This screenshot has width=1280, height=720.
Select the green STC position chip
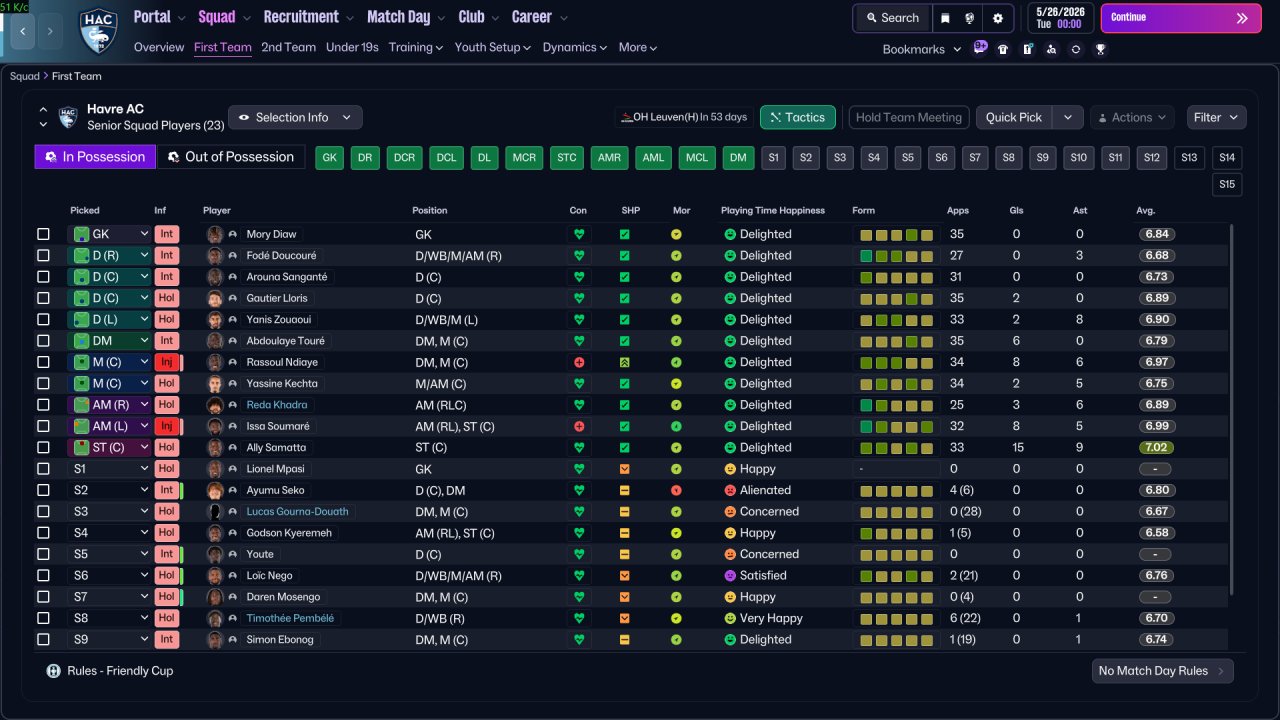click(x=567, y=157)
